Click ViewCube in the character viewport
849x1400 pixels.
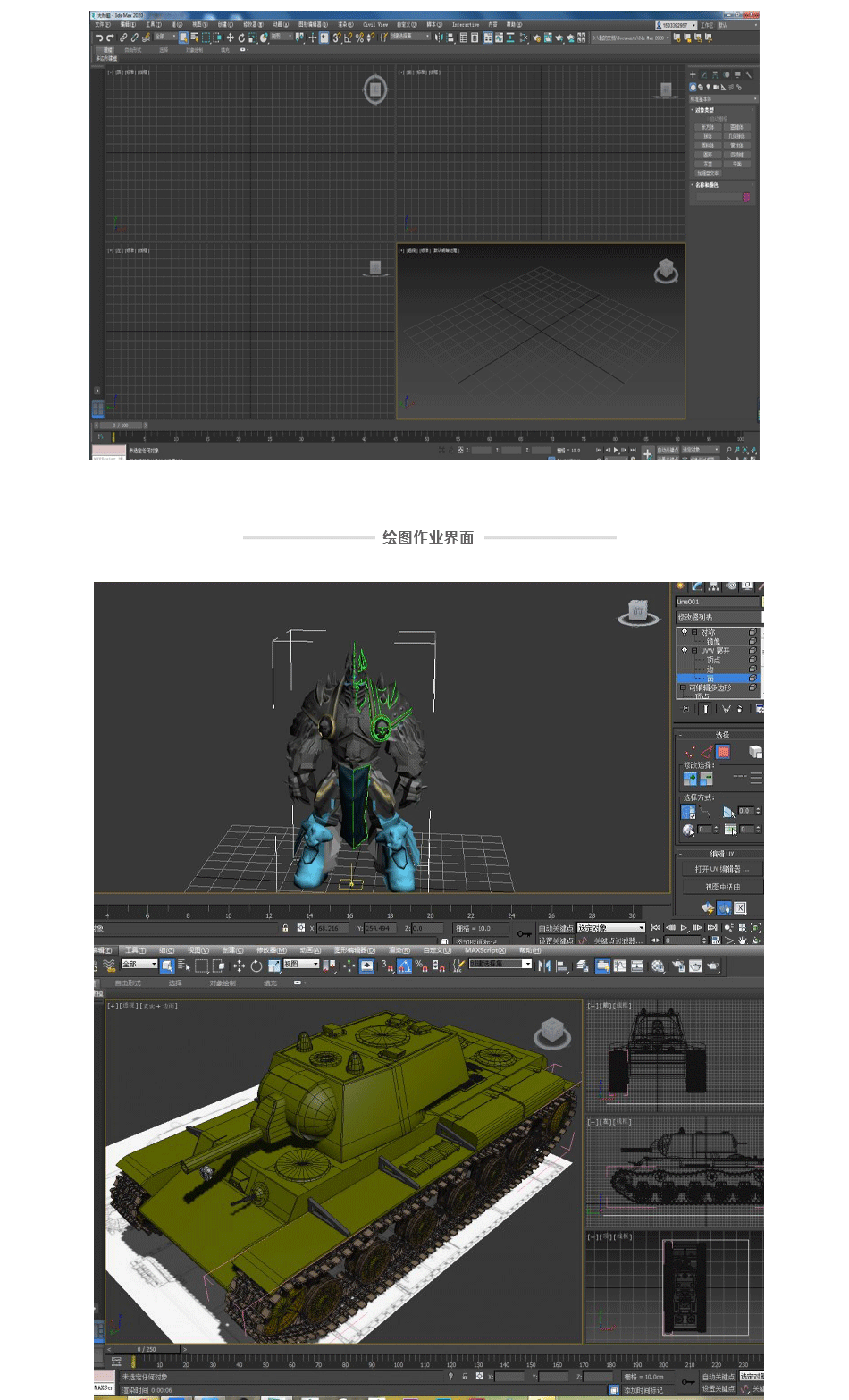[x=637, y=611]
